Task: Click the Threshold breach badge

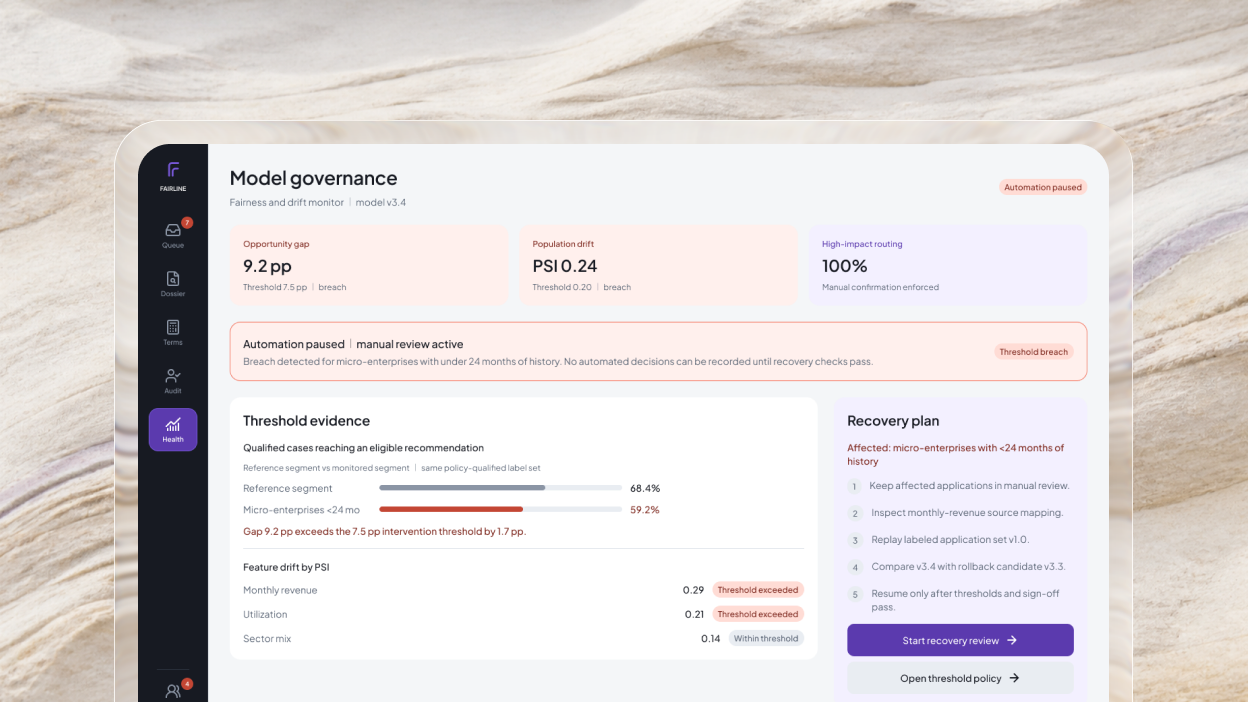Action: click(x=1034, y=352)
